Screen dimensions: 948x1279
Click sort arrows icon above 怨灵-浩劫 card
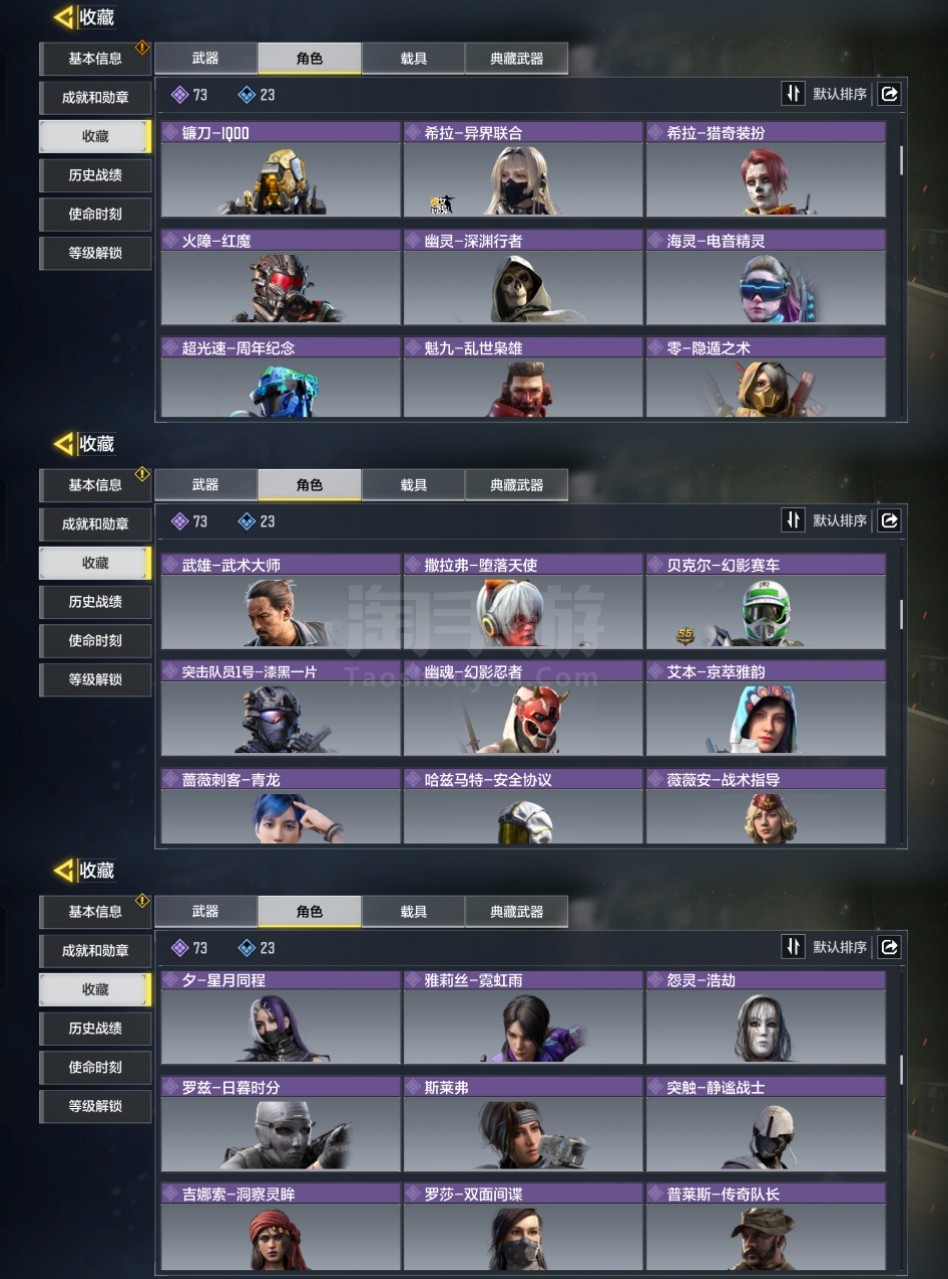pyautogui.click(x=793, y=946)
